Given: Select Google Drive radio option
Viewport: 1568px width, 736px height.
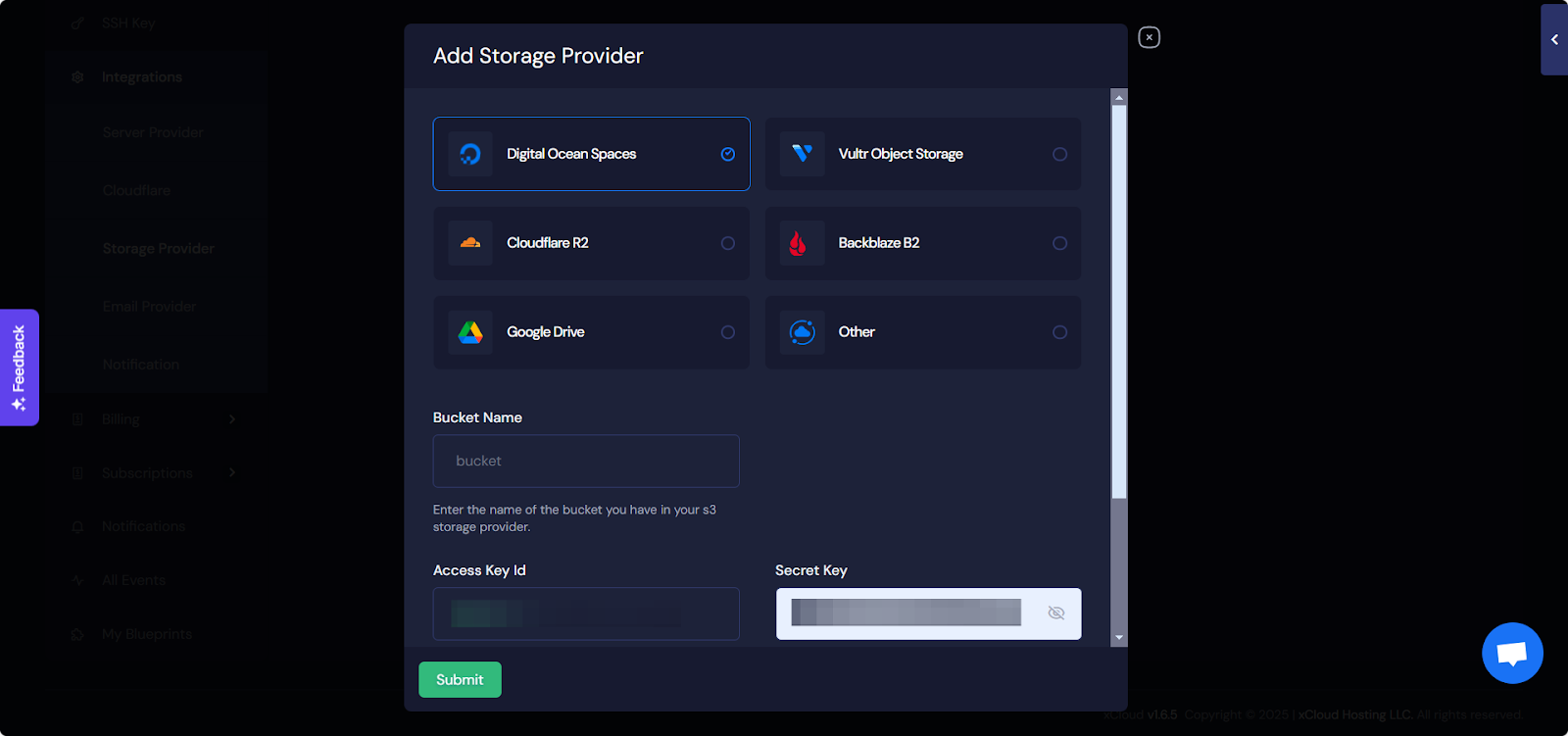Looking at the screenshot, I should tap(728, 332).
